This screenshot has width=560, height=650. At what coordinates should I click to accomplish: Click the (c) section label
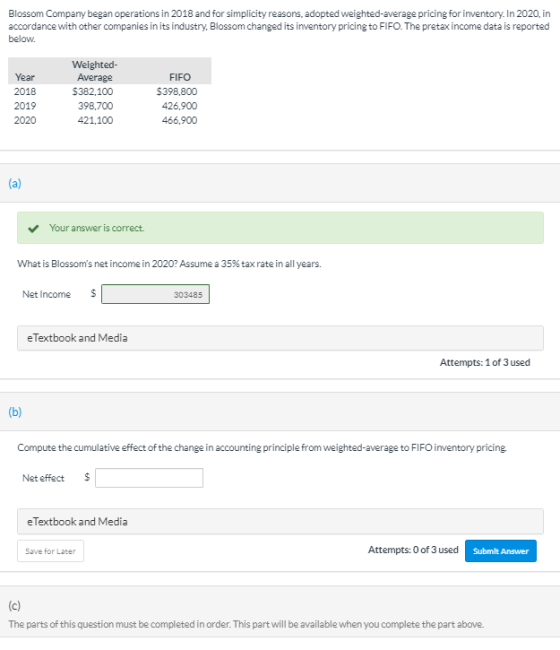[x=15, y=606]
